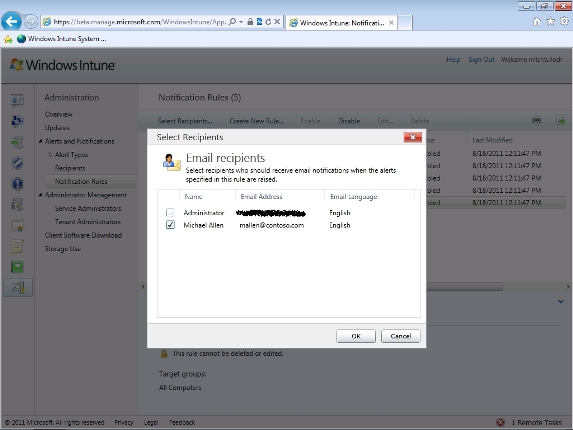The image size is (573, 430).
Task: Click Create New Rule toolbar command
Action: coord(256,121)
